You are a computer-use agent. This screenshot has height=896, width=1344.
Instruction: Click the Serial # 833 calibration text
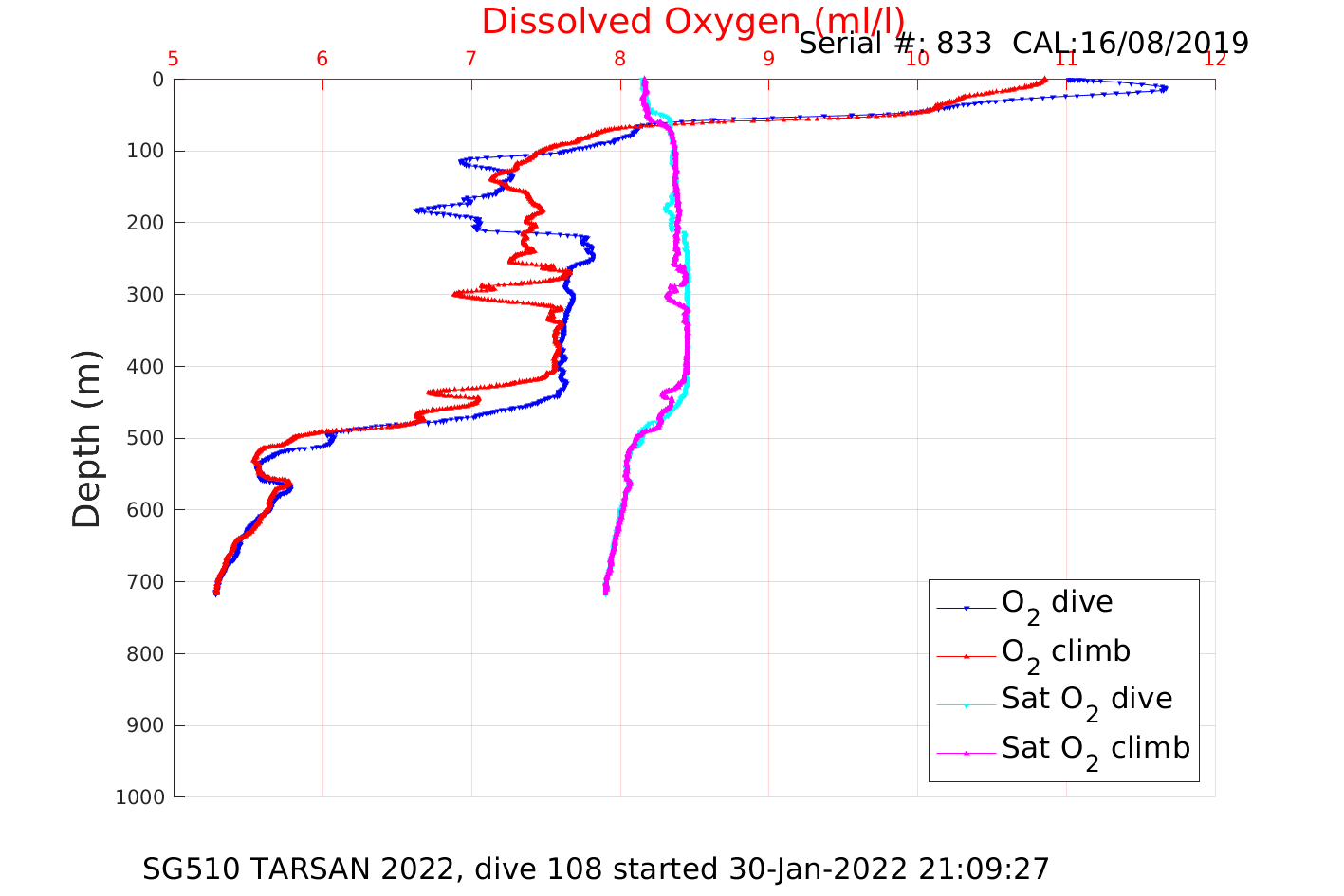tap(1022, 44)
